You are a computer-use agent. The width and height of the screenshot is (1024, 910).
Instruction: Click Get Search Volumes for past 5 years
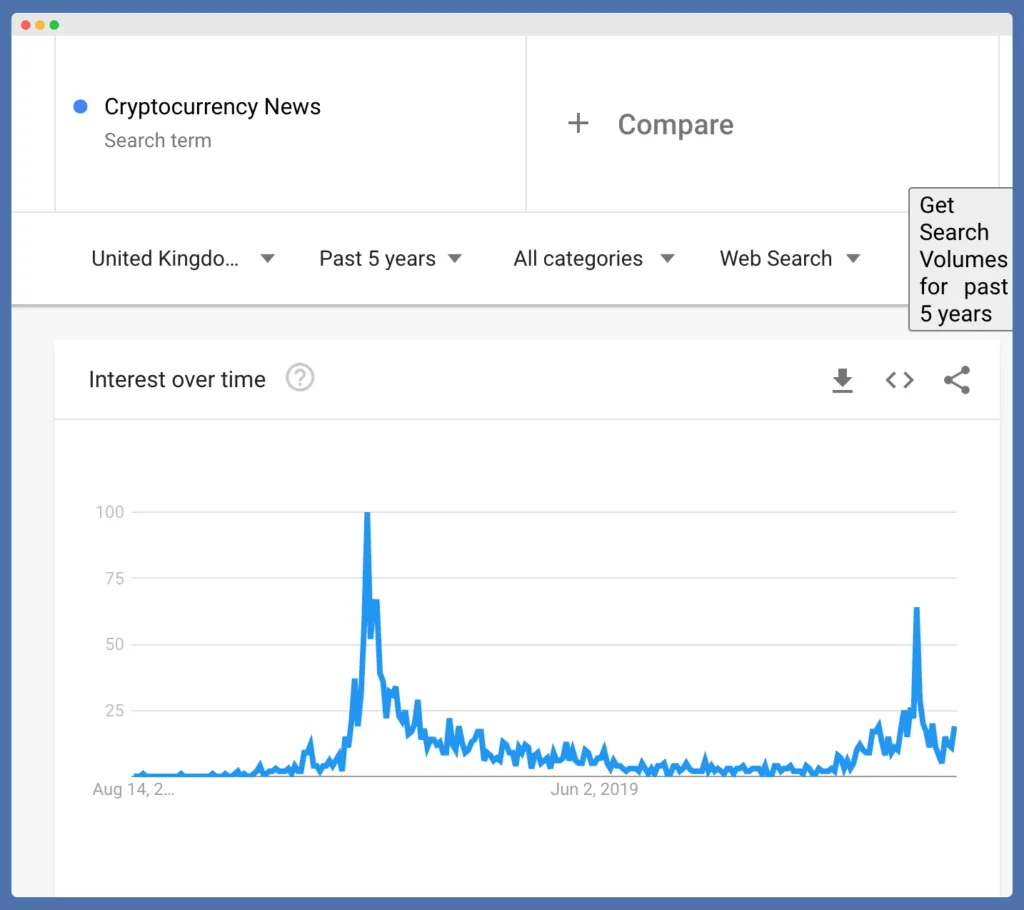(962, 259)
